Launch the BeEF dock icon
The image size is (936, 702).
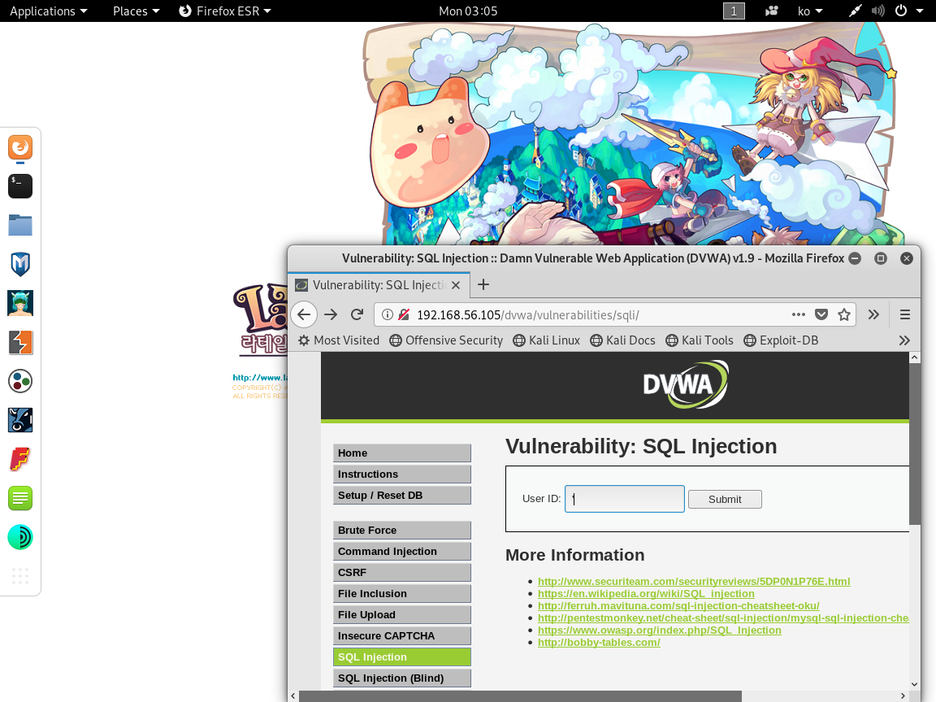tap(20, 420)
